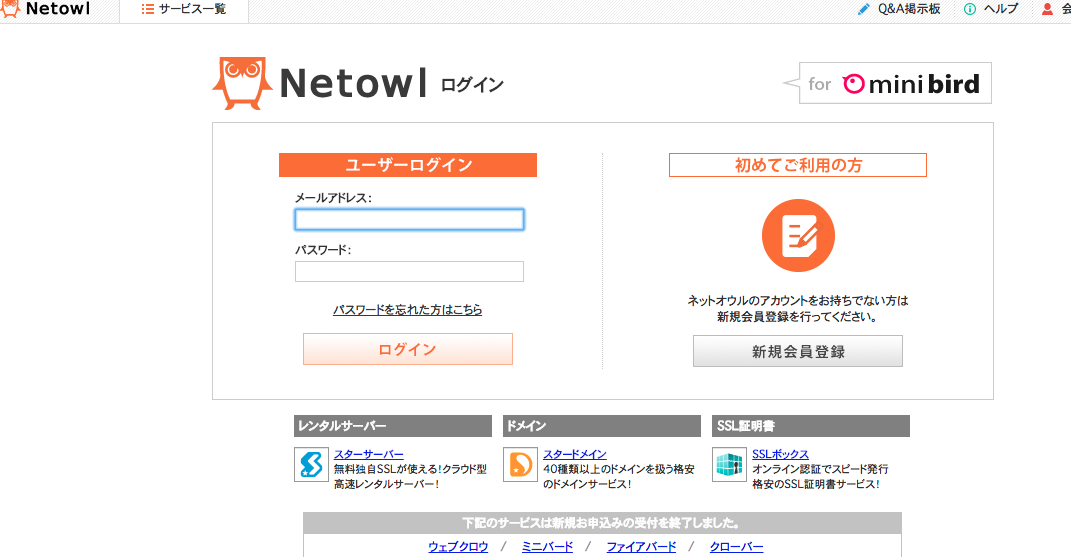Click the メールアドレス: label
The width and height of the screenshot is (1071, 557).
(x=333, y=198)
